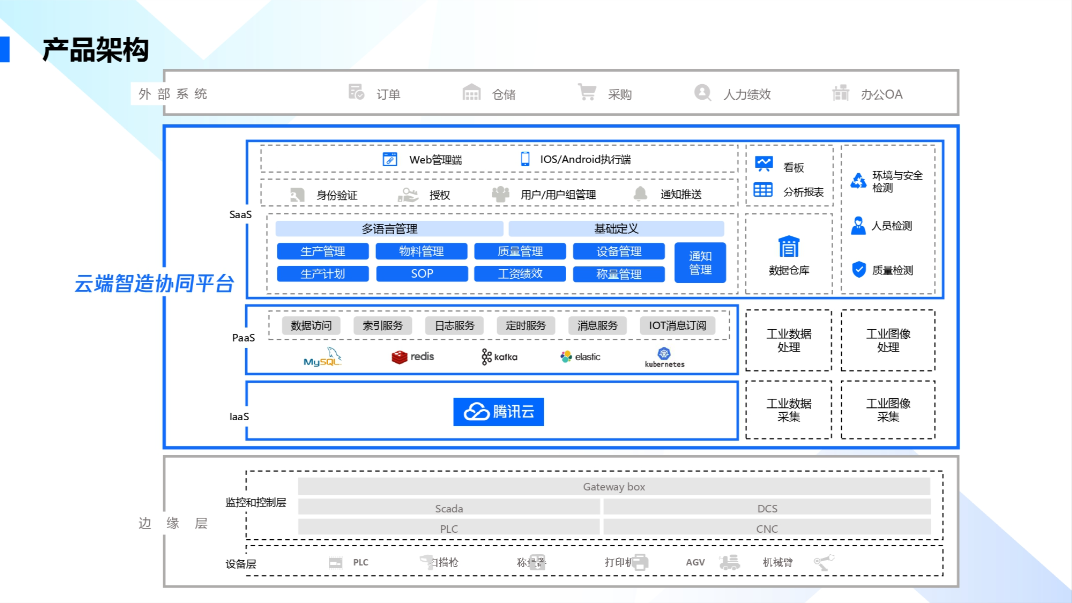Select the 通知管理 block
Image resolution: width=1072 pixels, height=603 pixels.
[700, 263]
